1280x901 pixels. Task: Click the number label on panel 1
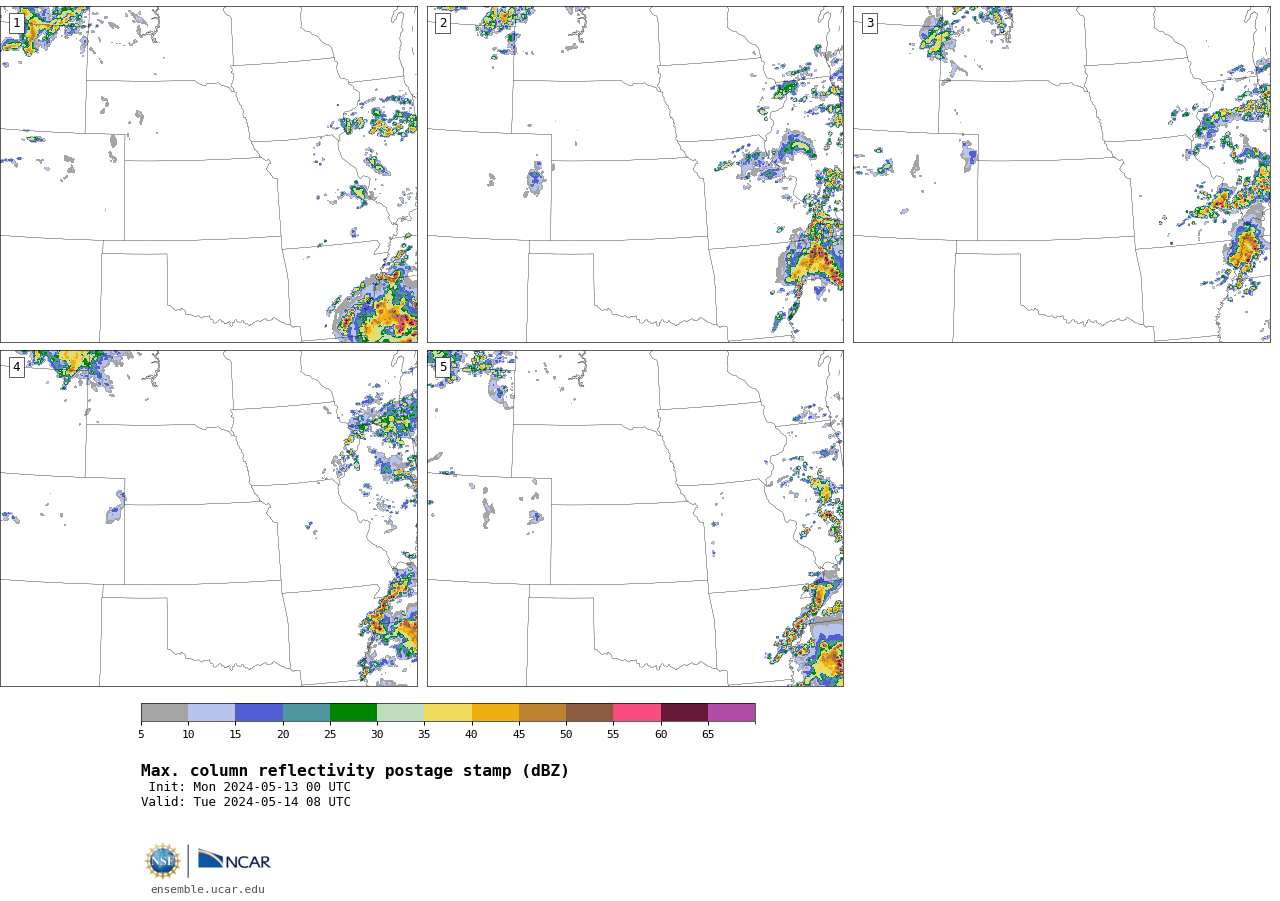click(16, 23)
